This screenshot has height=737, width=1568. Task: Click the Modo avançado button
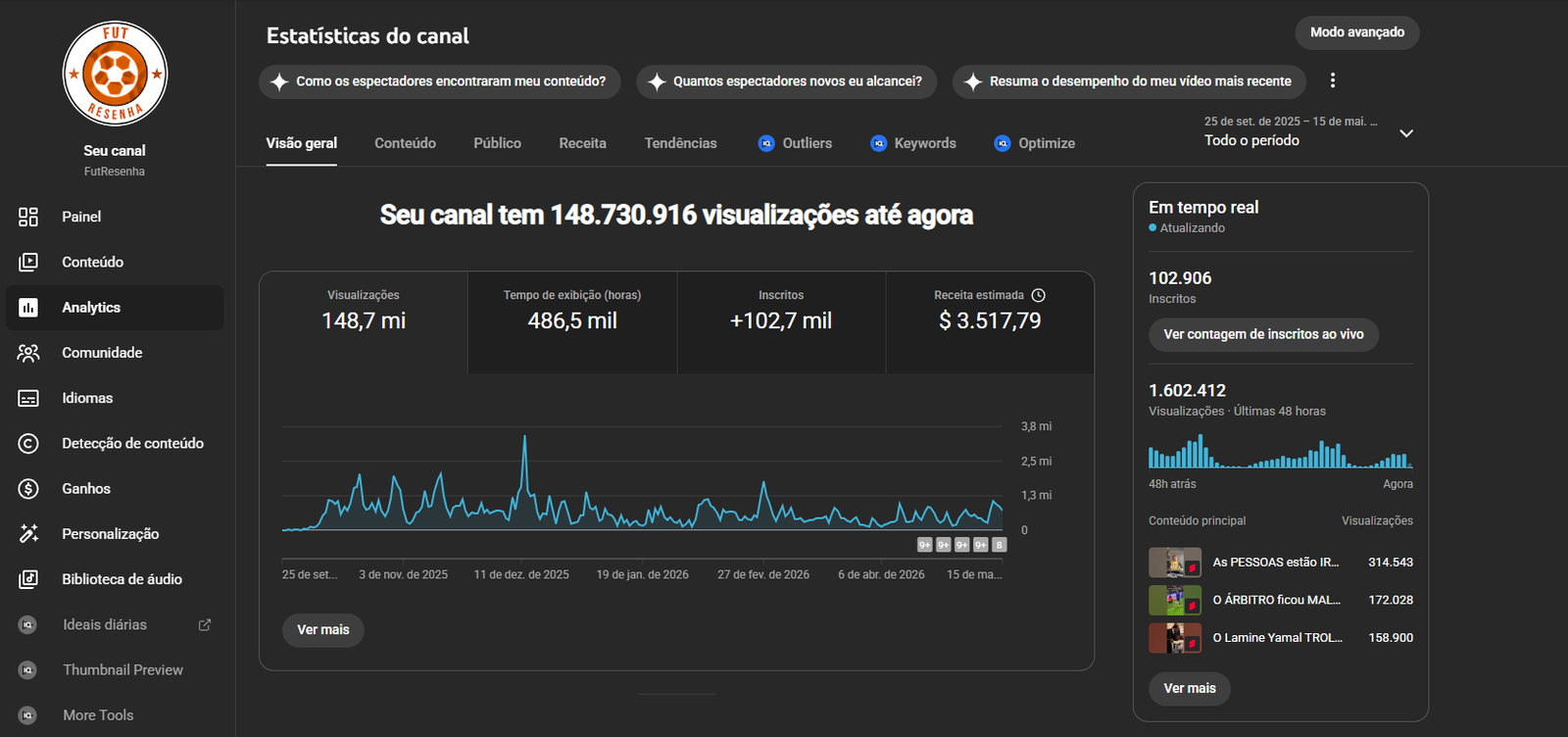click(1357, 32)
